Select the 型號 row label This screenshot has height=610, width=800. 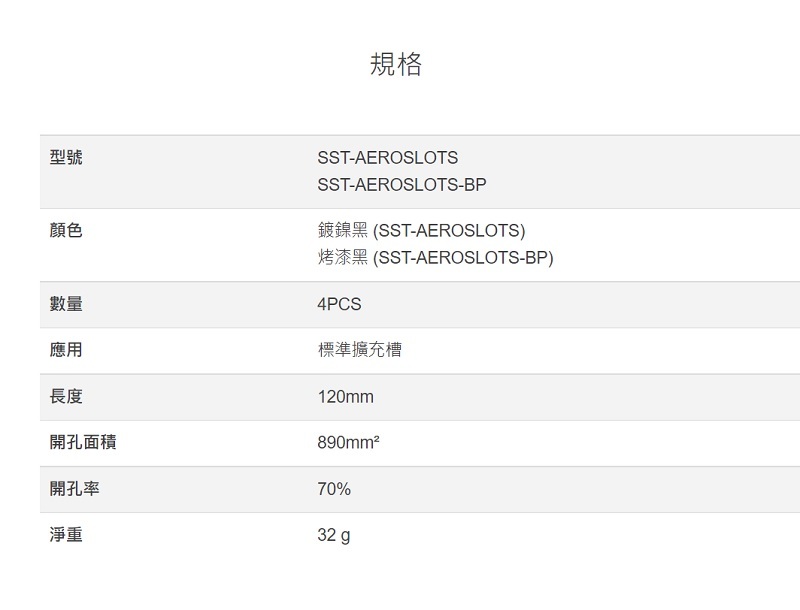(x=66, y=157)
